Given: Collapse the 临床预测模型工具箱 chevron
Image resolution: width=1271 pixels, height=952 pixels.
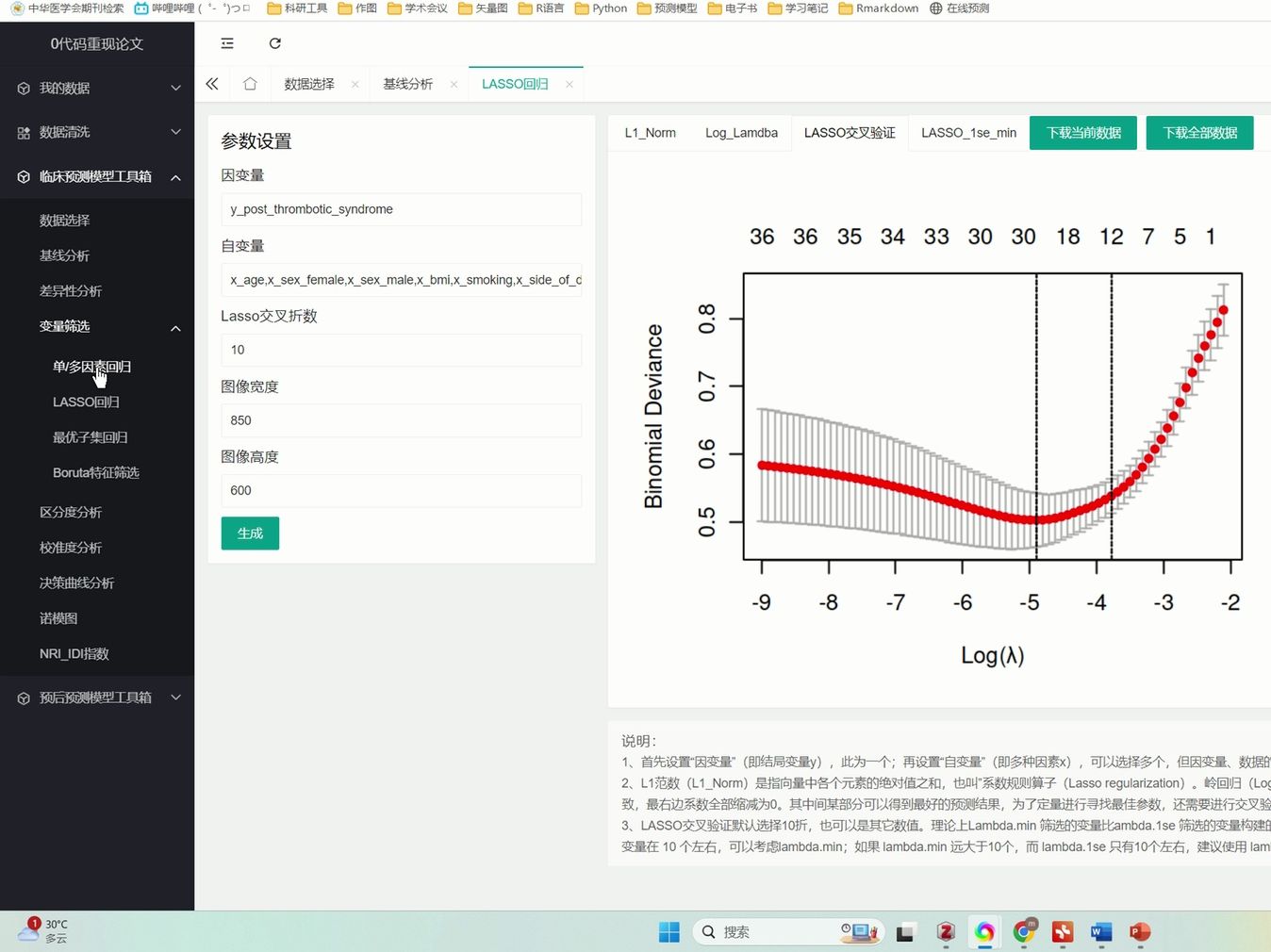Looking at the screenshot, I should pos(175,177).
